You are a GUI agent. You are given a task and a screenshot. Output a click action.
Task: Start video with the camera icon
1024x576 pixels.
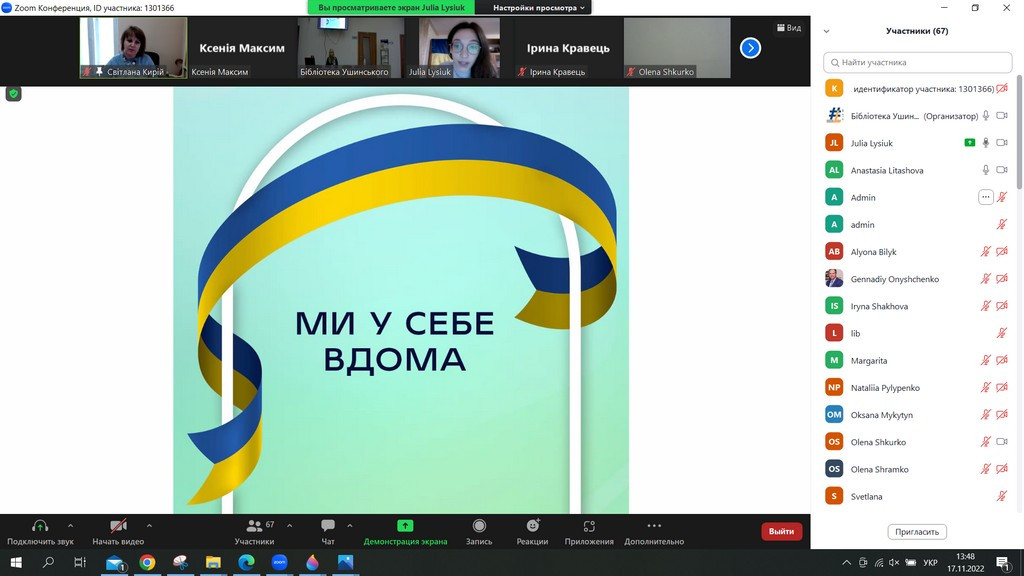[x=118, y=526]
